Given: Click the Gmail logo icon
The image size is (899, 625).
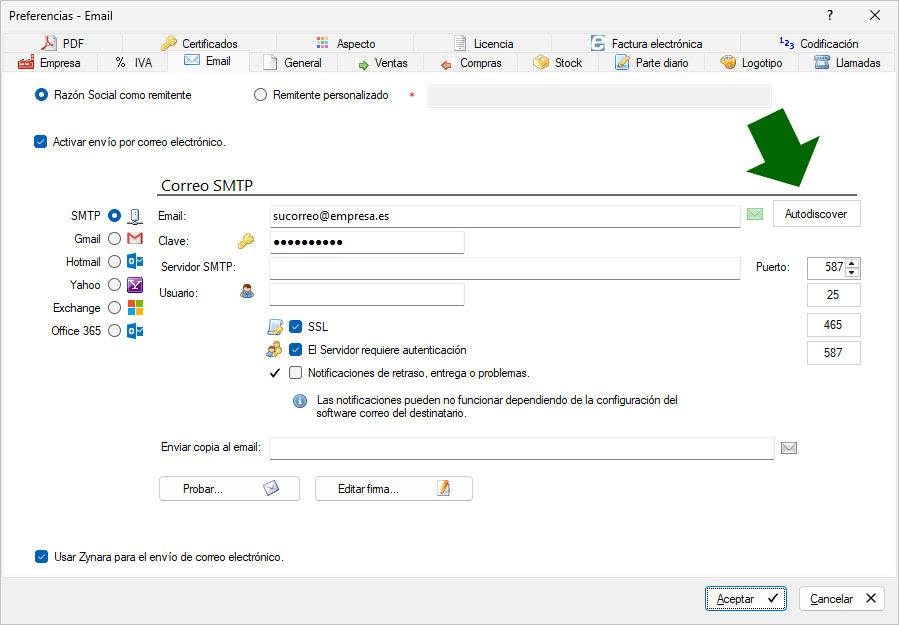Looking at the screenshot, I should [135, 239].
